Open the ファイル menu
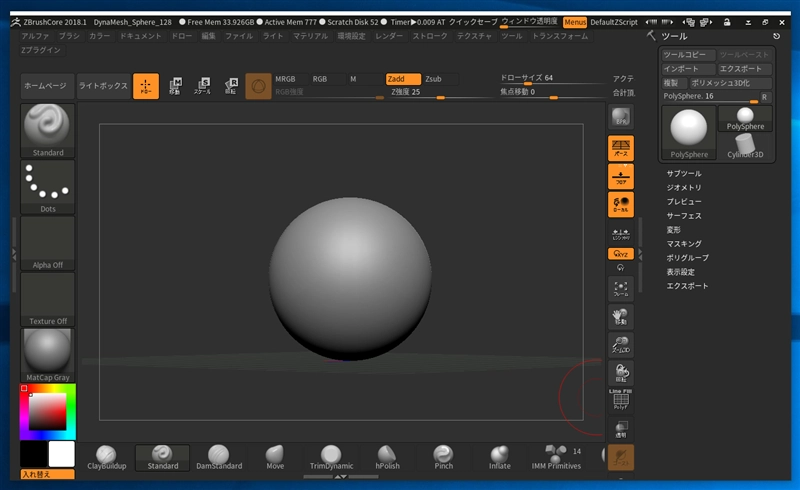800x490 pixels. [x=239, y=36]
